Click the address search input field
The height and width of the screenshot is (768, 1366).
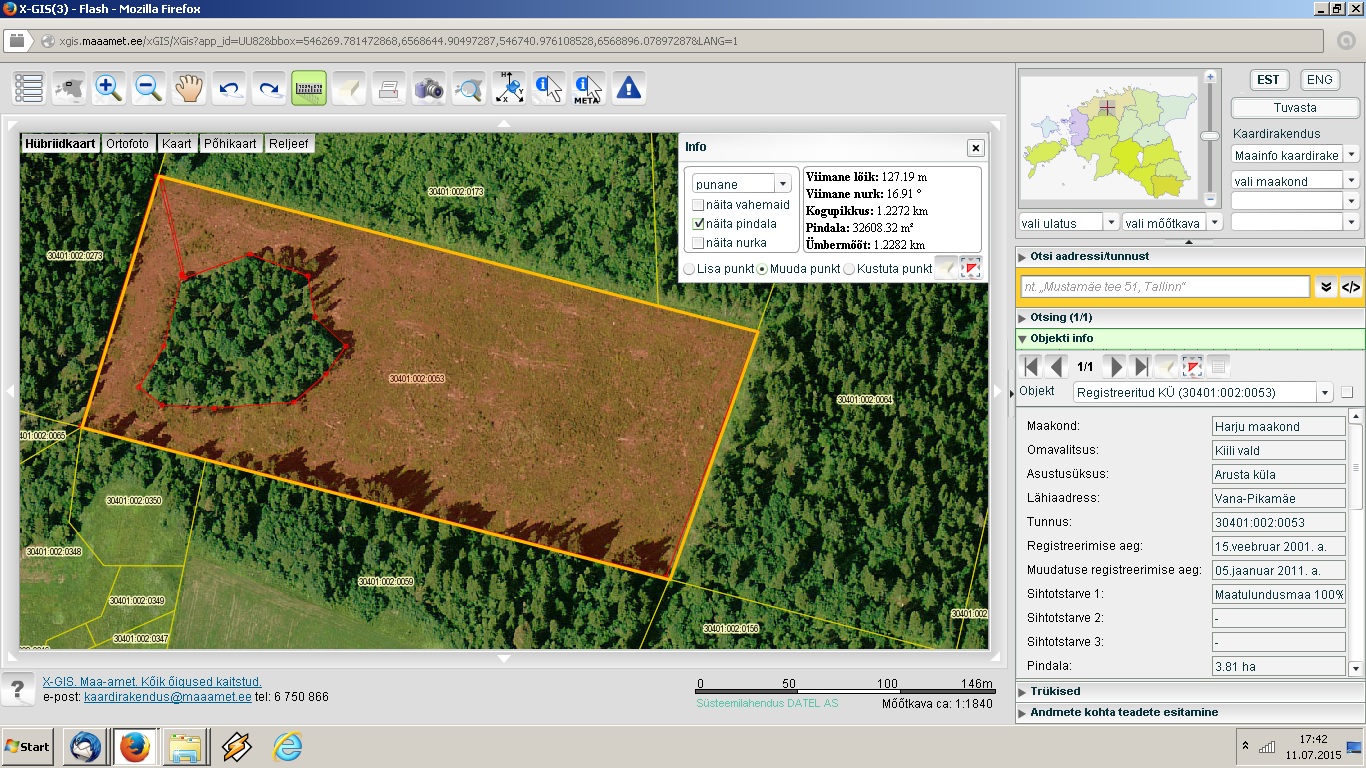click(x=1165, y=287)
